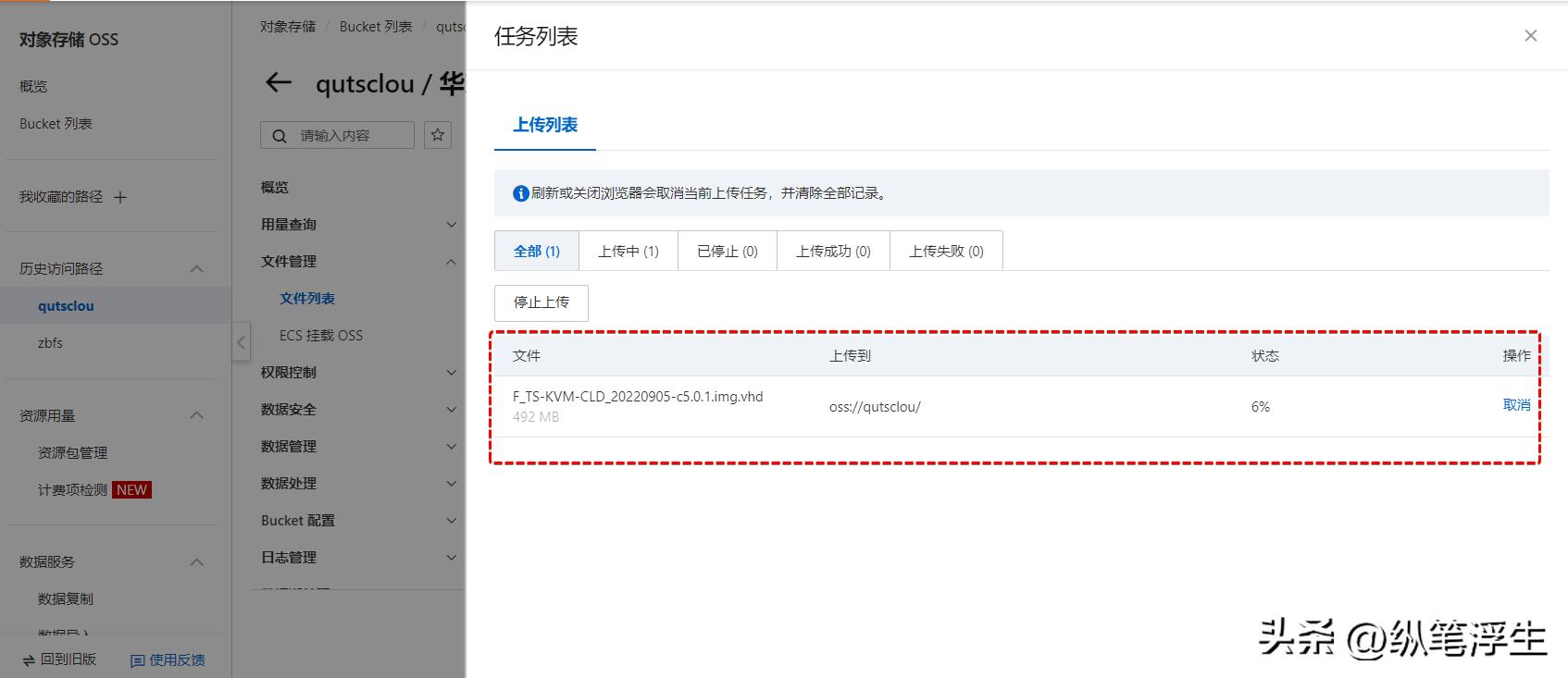Expand the 数据处理 menu
Screen dimensions: 1568x678
(x=451, y=484)
